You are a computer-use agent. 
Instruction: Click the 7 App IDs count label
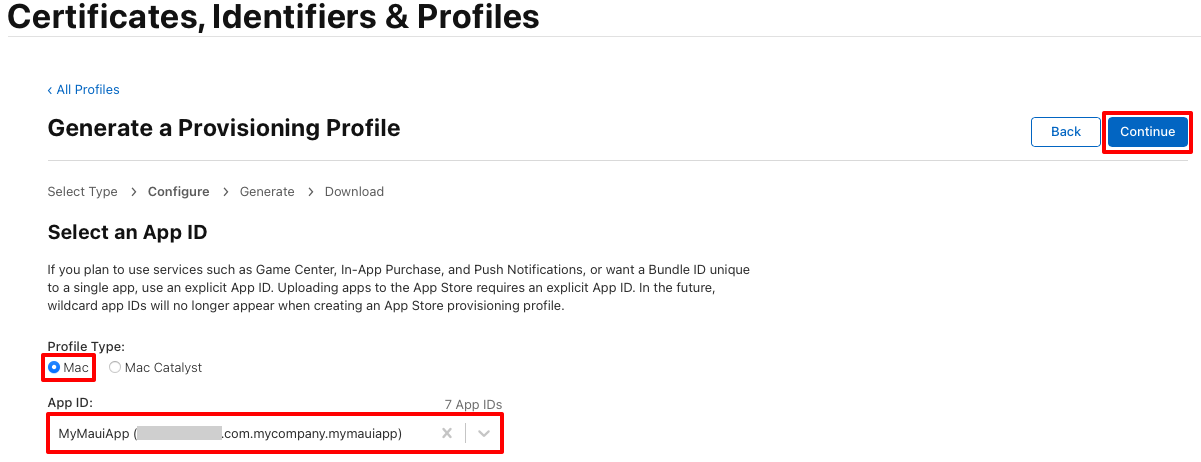click(x=473, y=404)
